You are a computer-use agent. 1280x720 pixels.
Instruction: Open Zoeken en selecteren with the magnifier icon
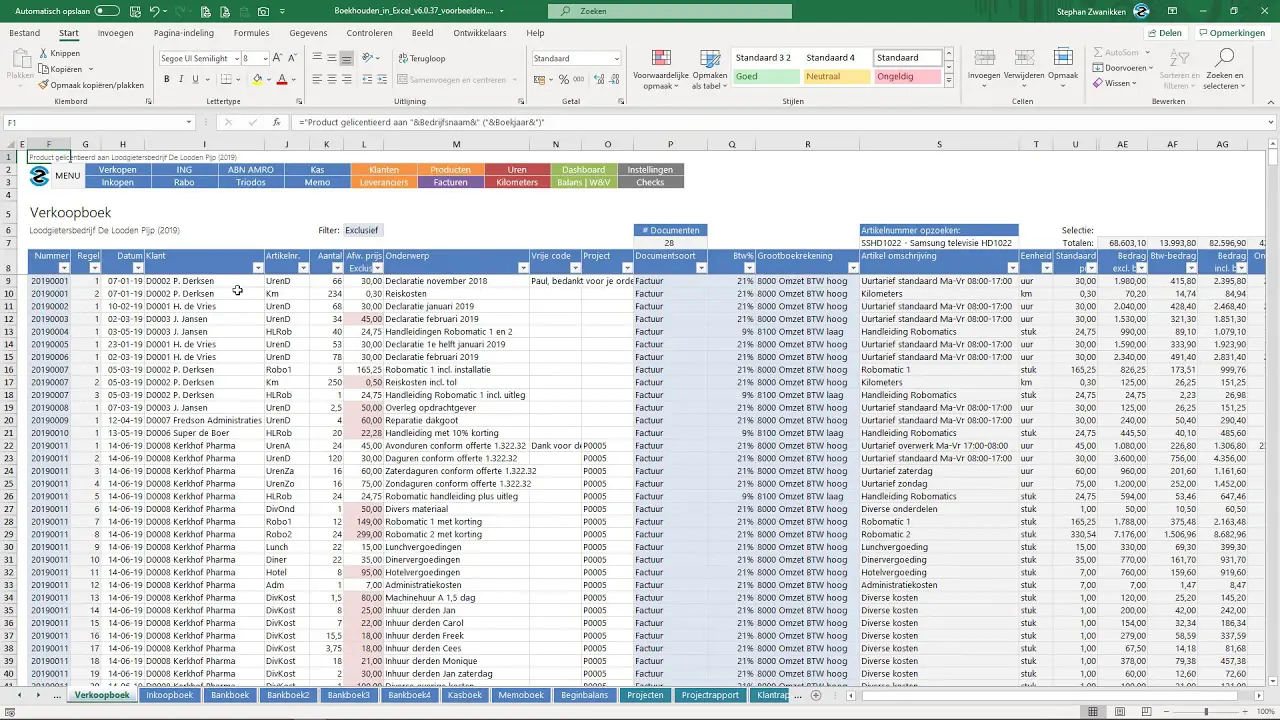(1227, 57)
